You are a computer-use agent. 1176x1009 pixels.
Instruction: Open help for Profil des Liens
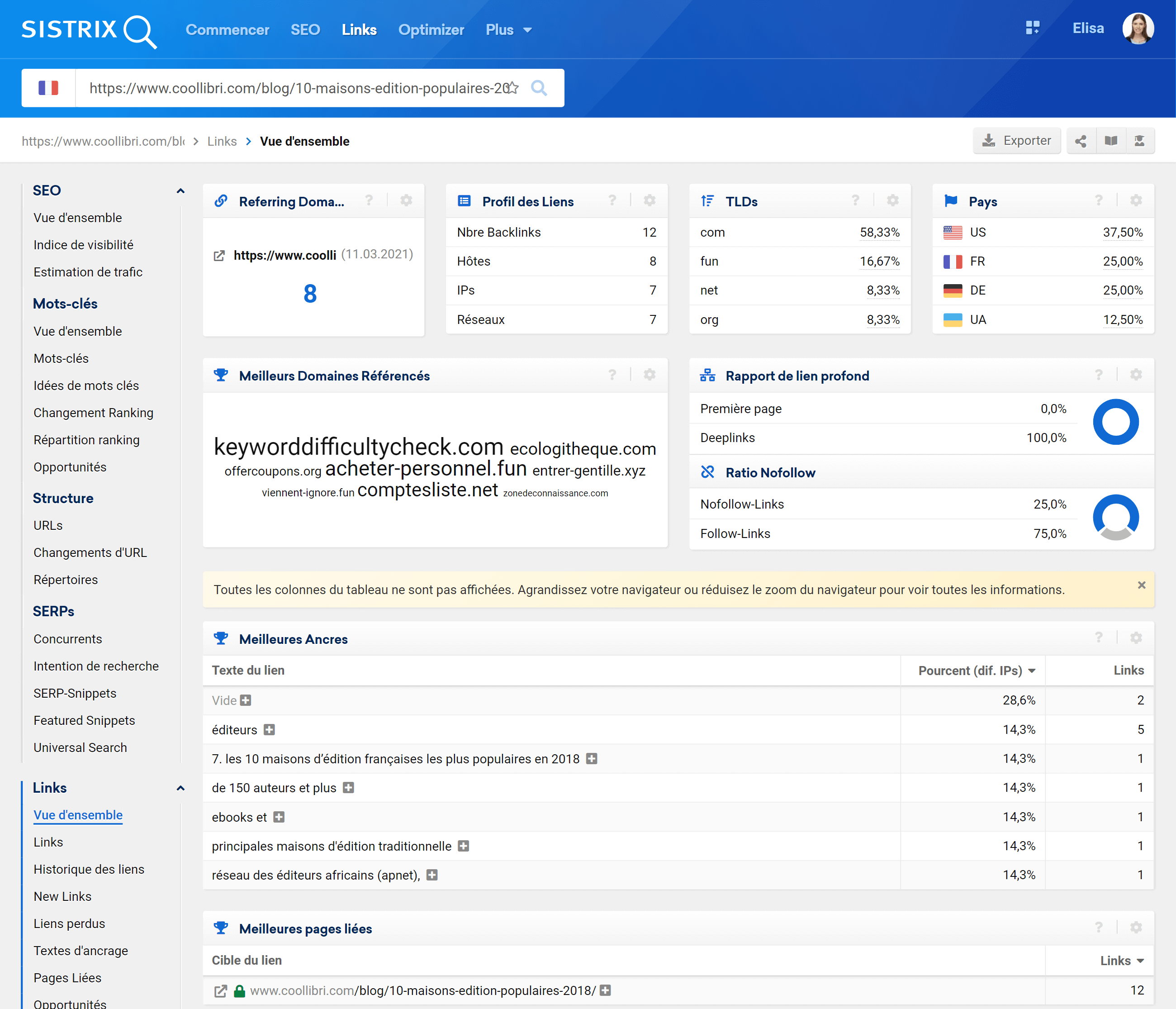(x=612, y=200)
